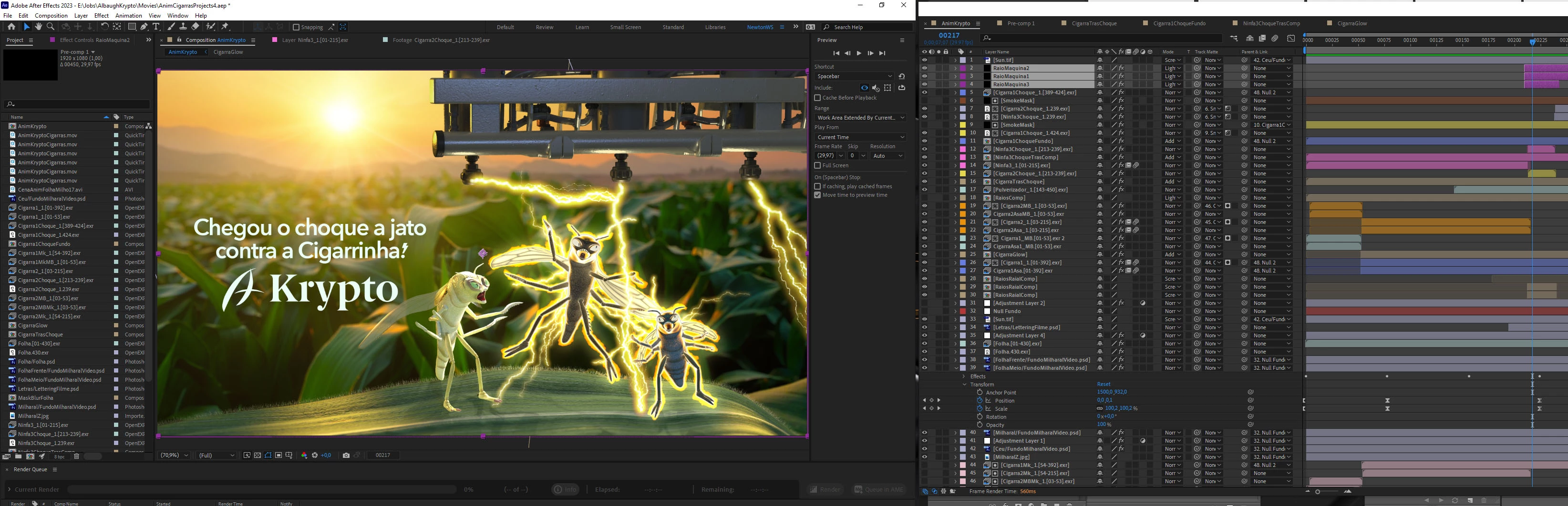
Task: Click the frame blending switch above timeline
Action: [x=1262, y=38]
